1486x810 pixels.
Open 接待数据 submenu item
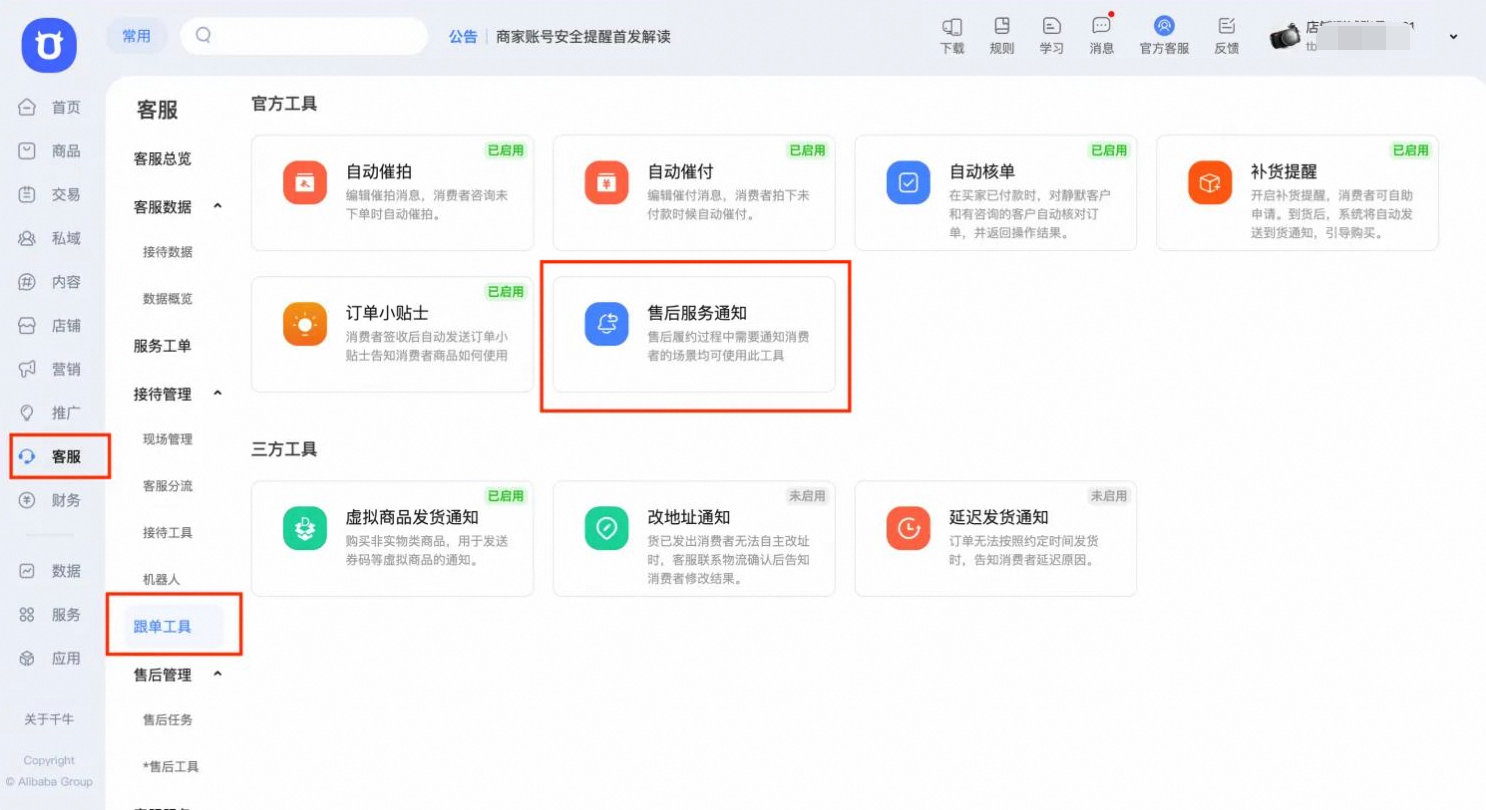pos(167,252)
